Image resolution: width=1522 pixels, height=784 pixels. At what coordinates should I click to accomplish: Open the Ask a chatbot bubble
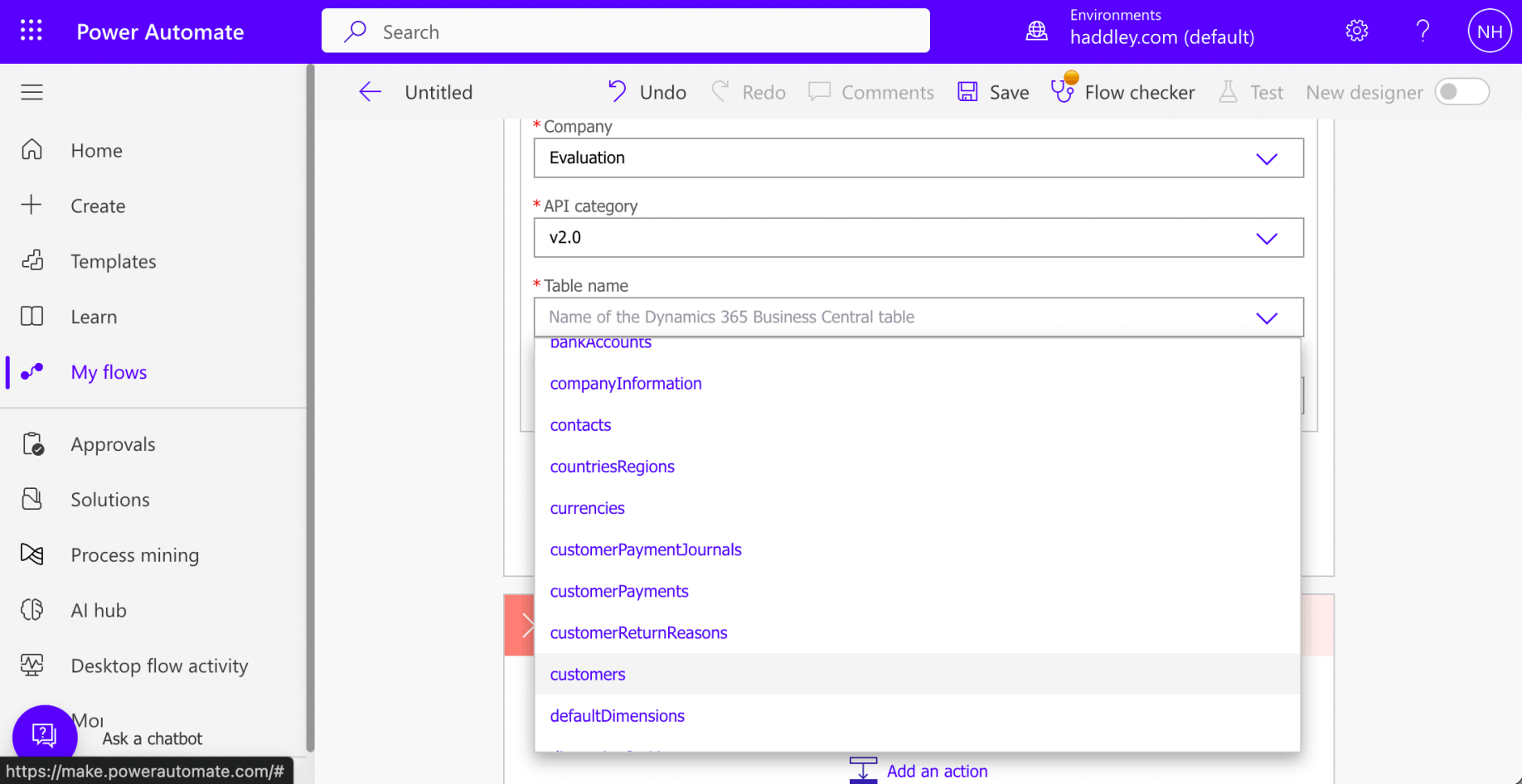[44, 735]
